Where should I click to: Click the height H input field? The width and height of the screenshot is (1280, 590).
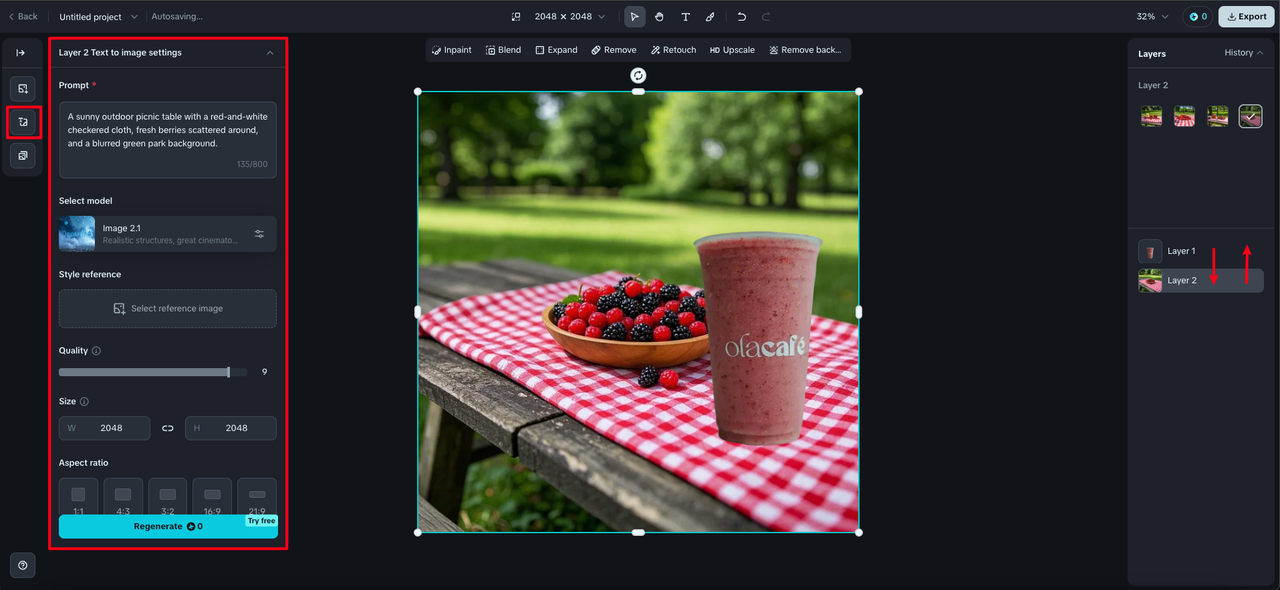point(231,428)
